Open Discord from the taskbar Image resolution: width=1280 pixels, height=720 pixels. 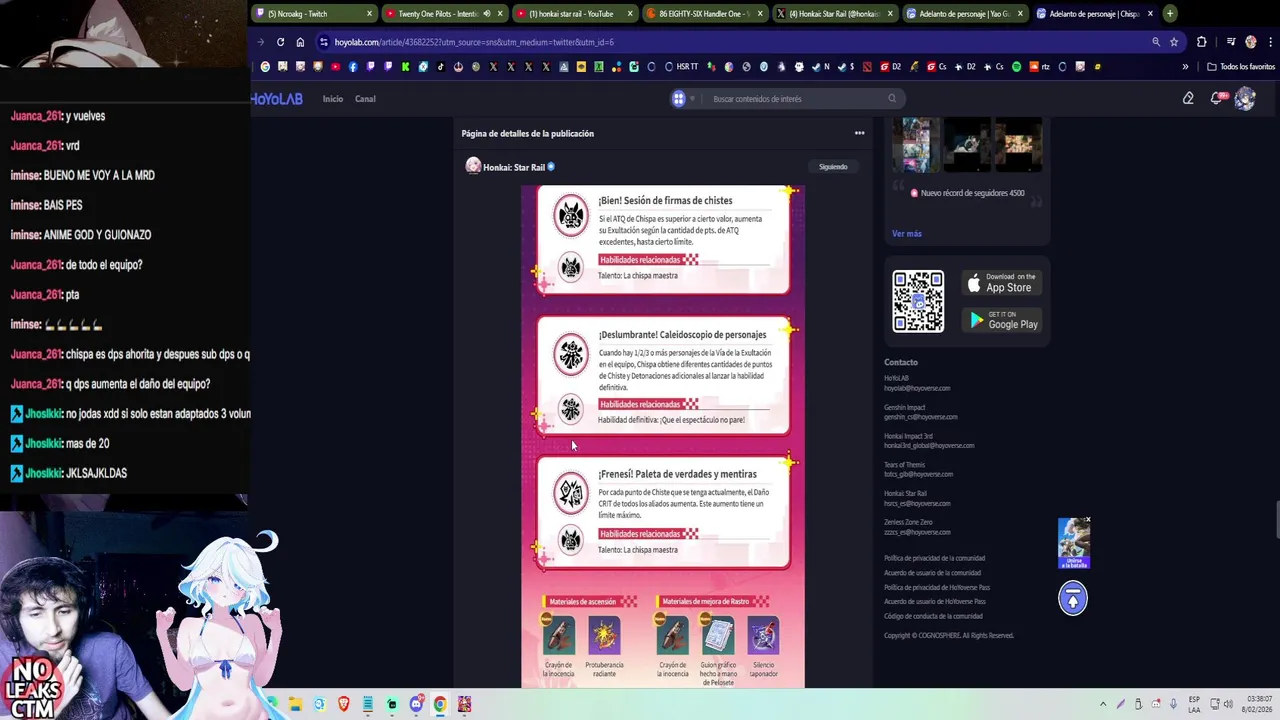click(416, 704)
